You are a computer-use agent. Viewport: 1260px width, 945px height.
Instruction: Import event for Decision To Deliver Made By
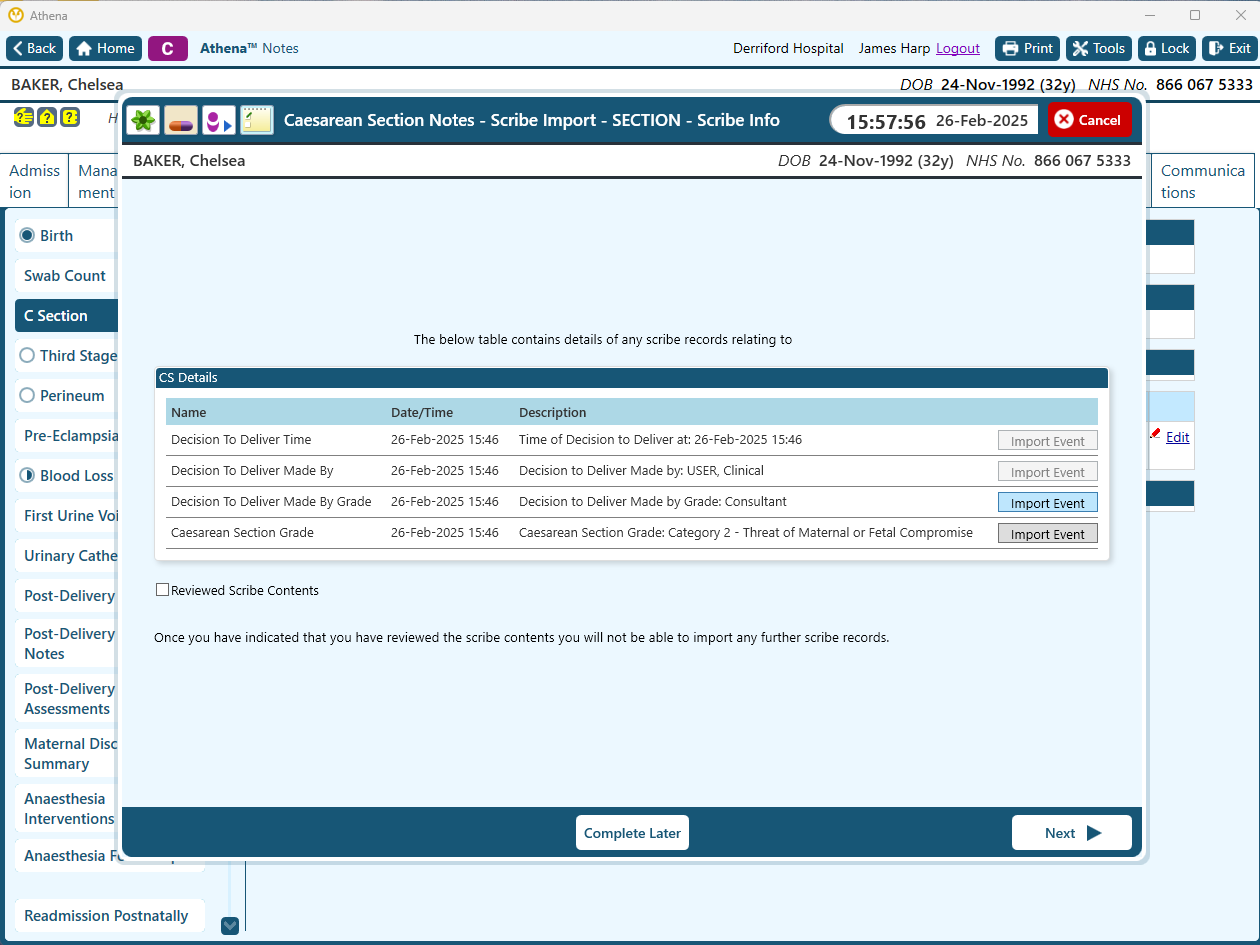(1048, 472)
